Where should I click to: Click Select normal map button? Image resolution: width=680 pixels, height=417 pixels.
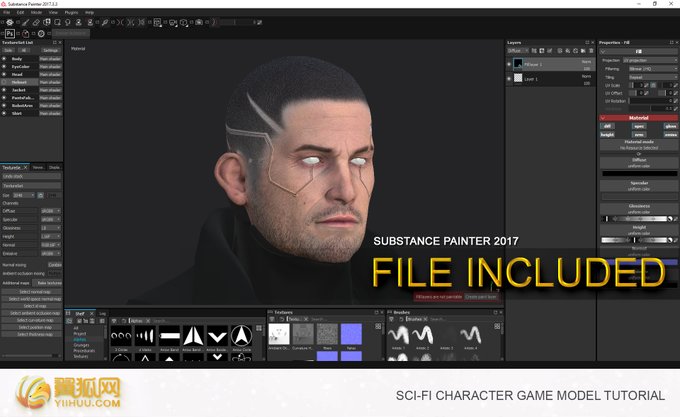[x=33, y=292]
